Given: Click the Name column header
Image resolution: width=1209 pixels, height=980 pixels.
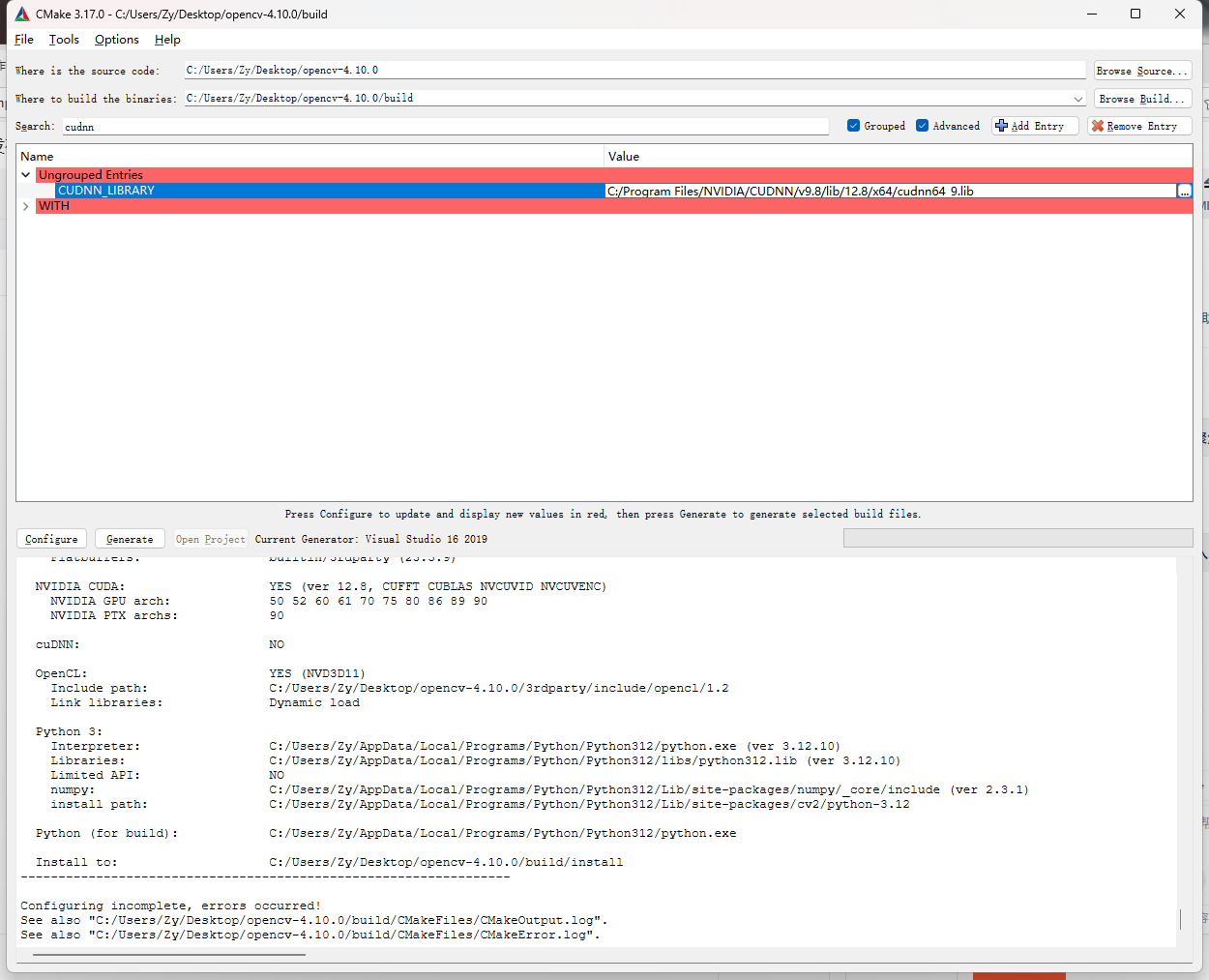Looking at the screenshot, I should pos(310,156).
